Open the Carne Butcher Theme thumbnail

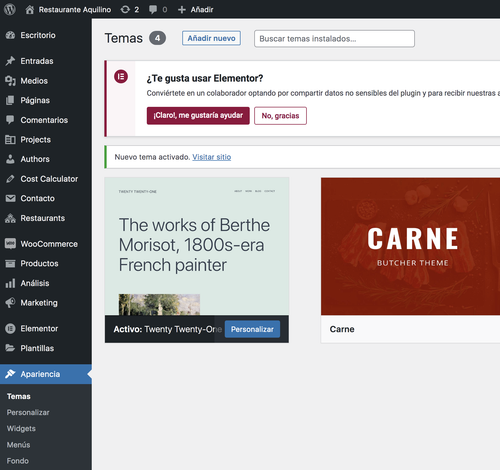coord(410,246)
